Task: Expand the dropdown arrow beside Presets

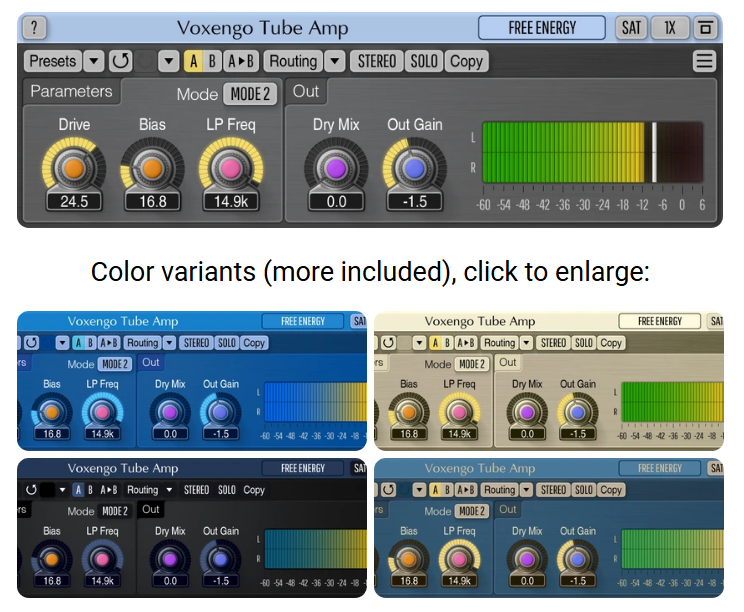Action: 94,61
